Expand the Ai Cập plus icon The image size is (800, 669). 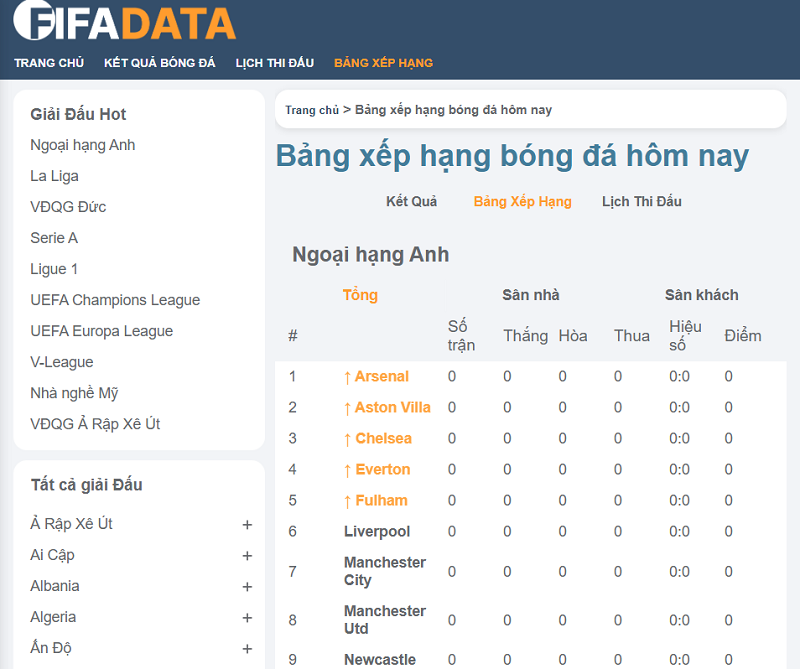[x=247, y=556]
